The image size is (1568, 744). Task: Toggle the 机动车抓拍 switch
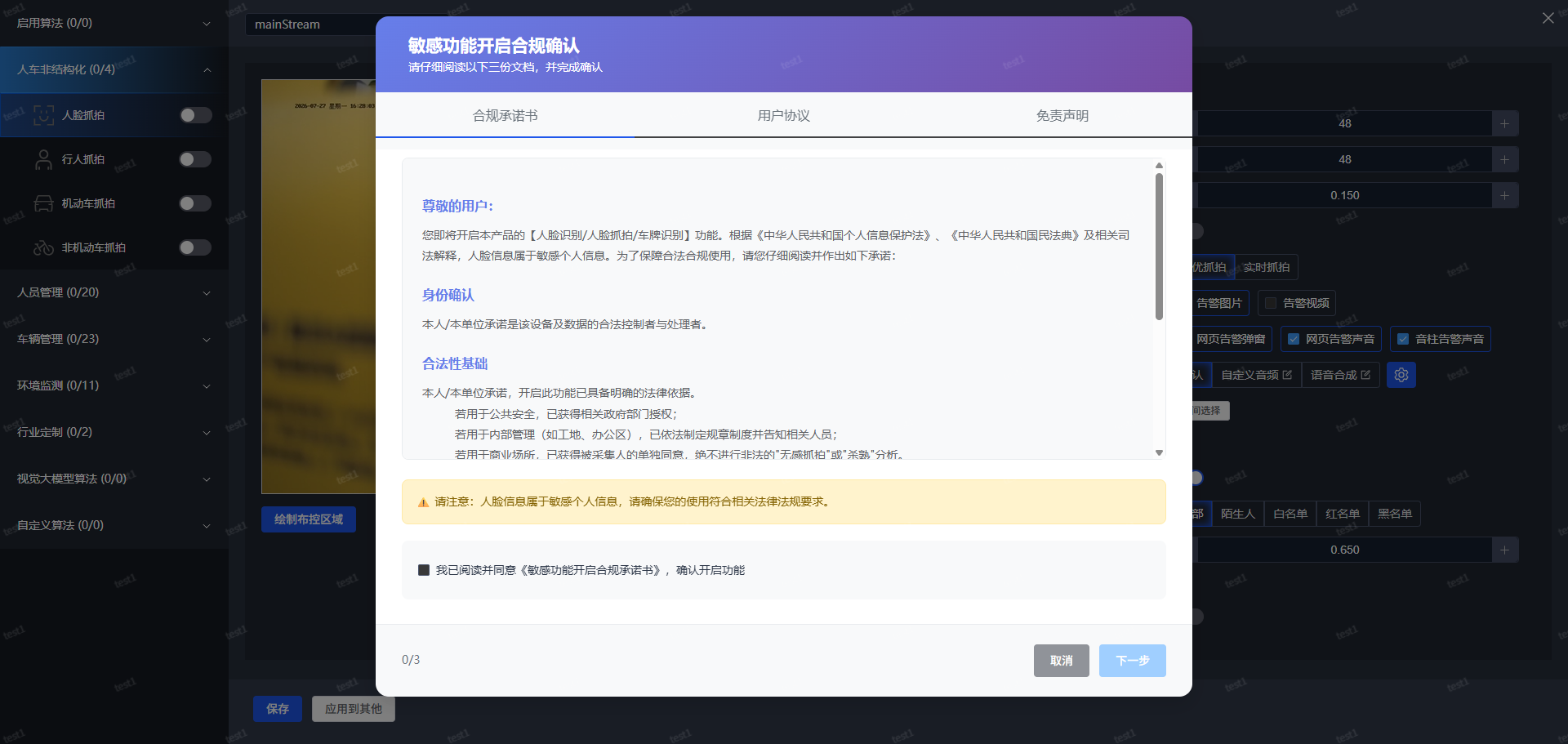pyautogui.click(x=195, y=203)
